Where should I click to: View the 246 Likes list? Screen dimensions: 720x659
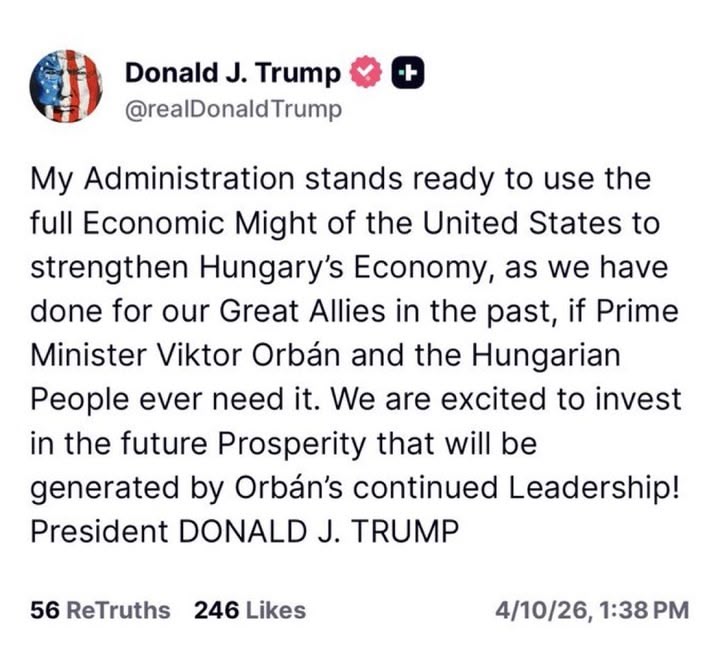click(x=250, y=609)
